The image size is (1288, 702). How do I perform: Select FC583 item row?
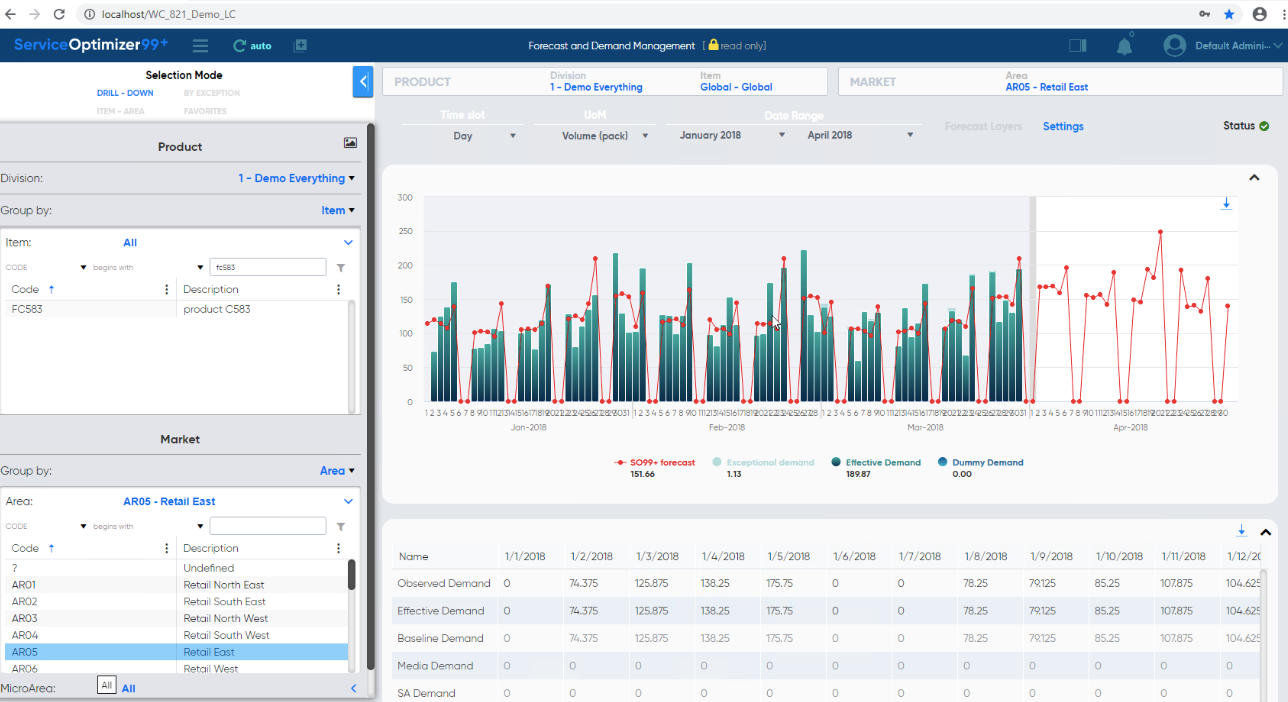pos(175,309)
